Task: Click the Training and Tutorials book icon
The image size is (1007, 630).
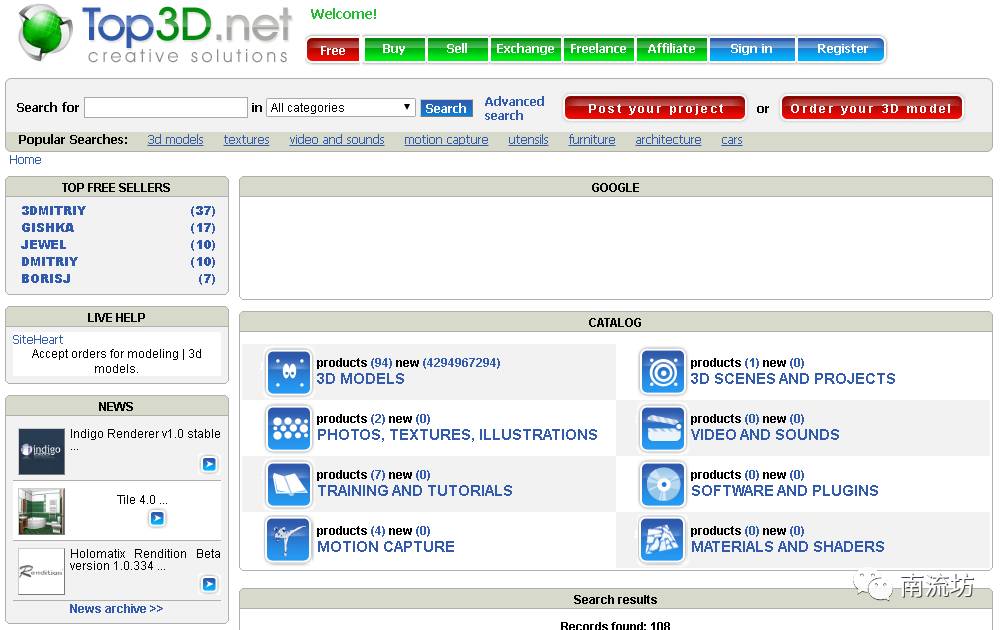Action: [289, 484]
